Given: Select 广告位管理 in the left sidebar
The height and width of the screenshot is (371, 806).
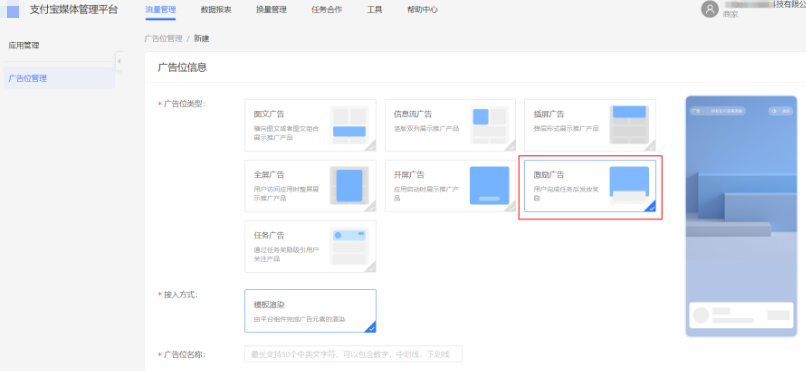Looking at the screenshot, I should tap(59, 78).
